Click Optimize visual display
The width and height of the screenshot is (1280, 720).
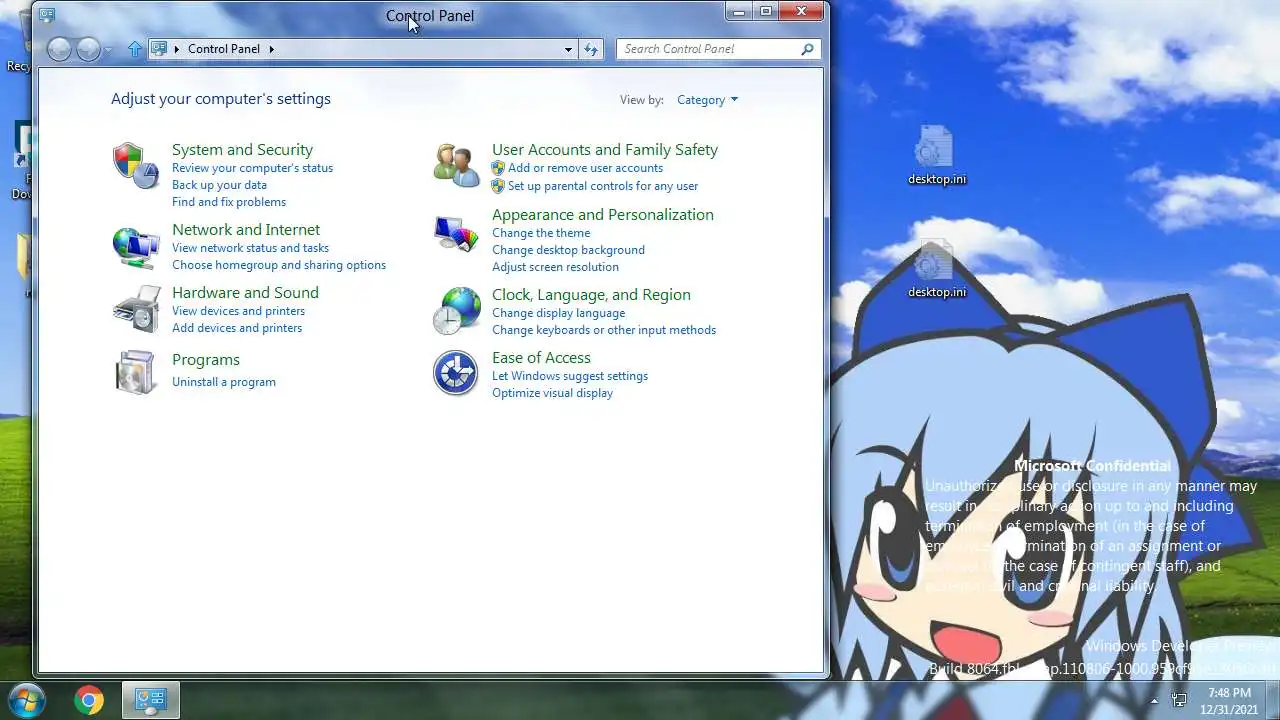552,393
